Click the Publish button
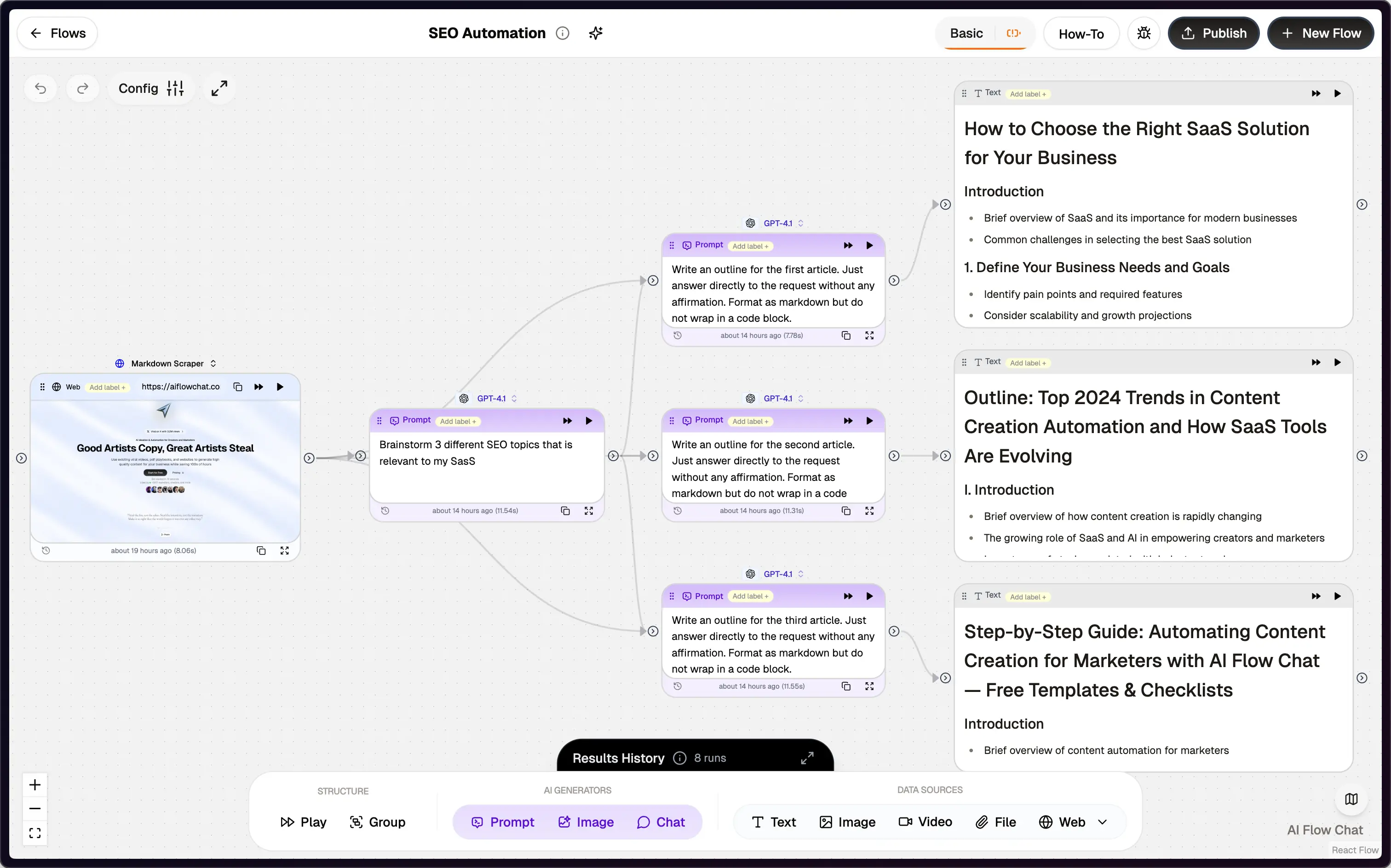 pyautogui.click(x=1213, y=33)
